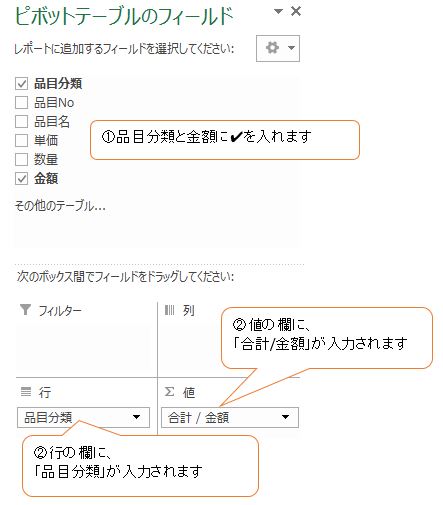Viewport: 443px width, 505px height.
Task: Open the 品目分類 row field dropdown
Action: click(x=136, y=417)
